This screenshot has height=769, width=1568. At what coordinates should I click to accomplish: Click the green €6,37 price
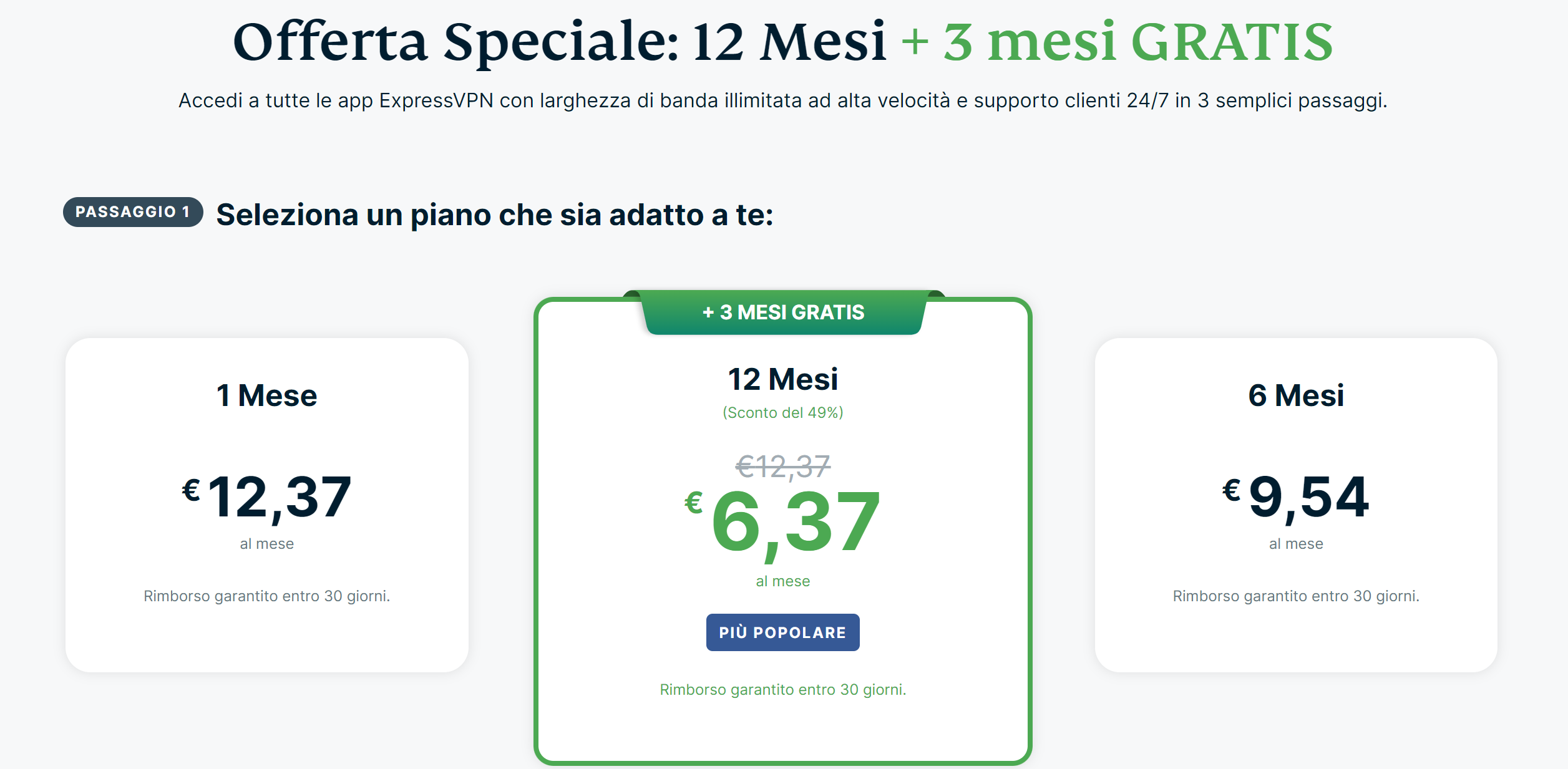(x=782, y=522)
